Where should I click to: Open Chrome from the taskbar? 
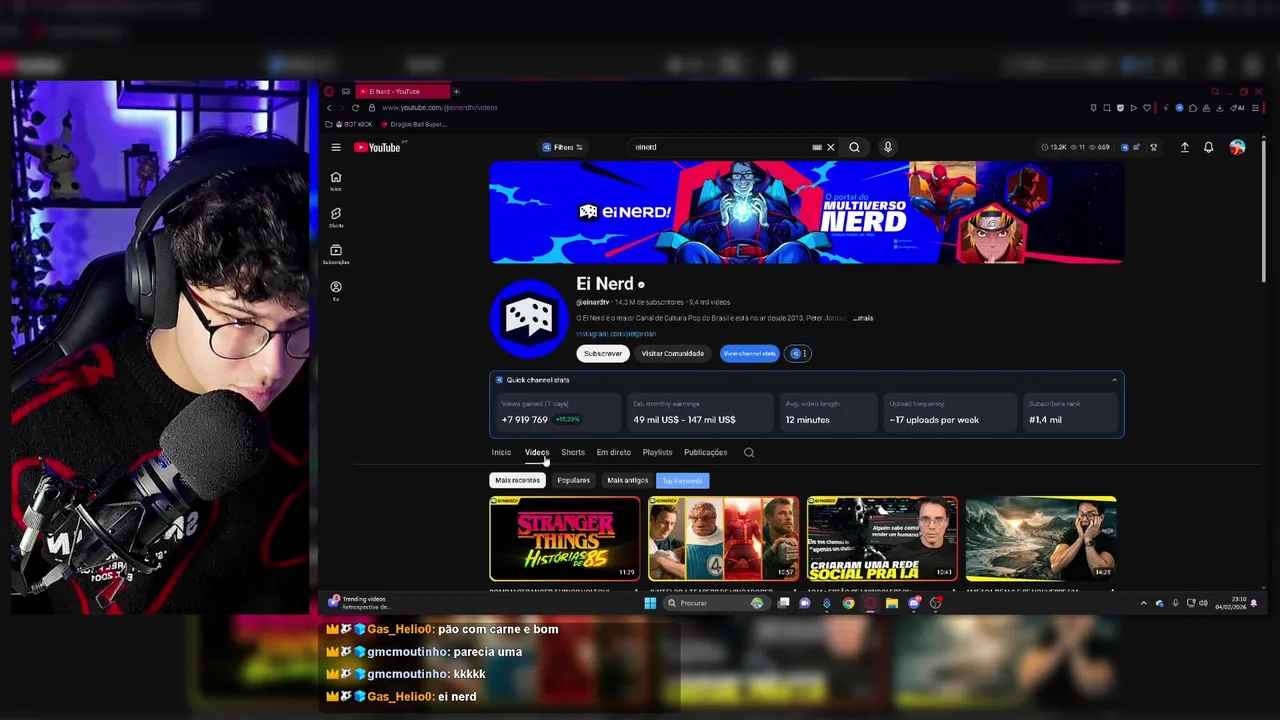848,603
